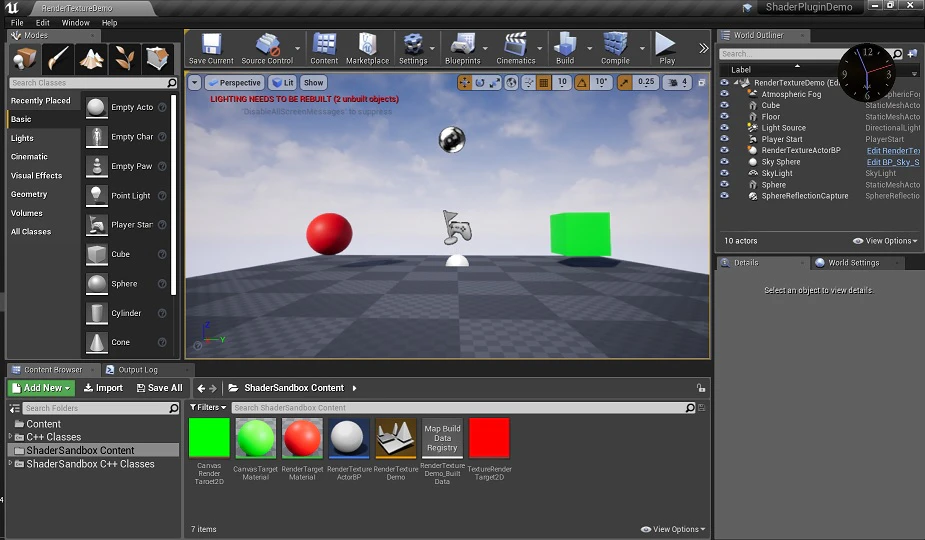This screenshot has height=540, width=925.
Task: Select the translate gizmo tool in viewport
Action: click(465, 83)
